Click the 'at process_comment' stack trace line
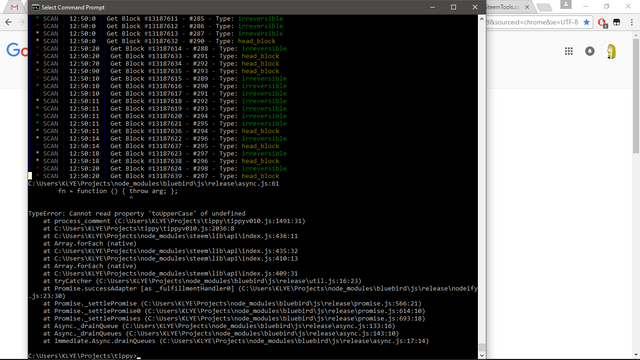The width and height of the screenshot is (640, 360). pyautogui.click(x=174, y=221)
